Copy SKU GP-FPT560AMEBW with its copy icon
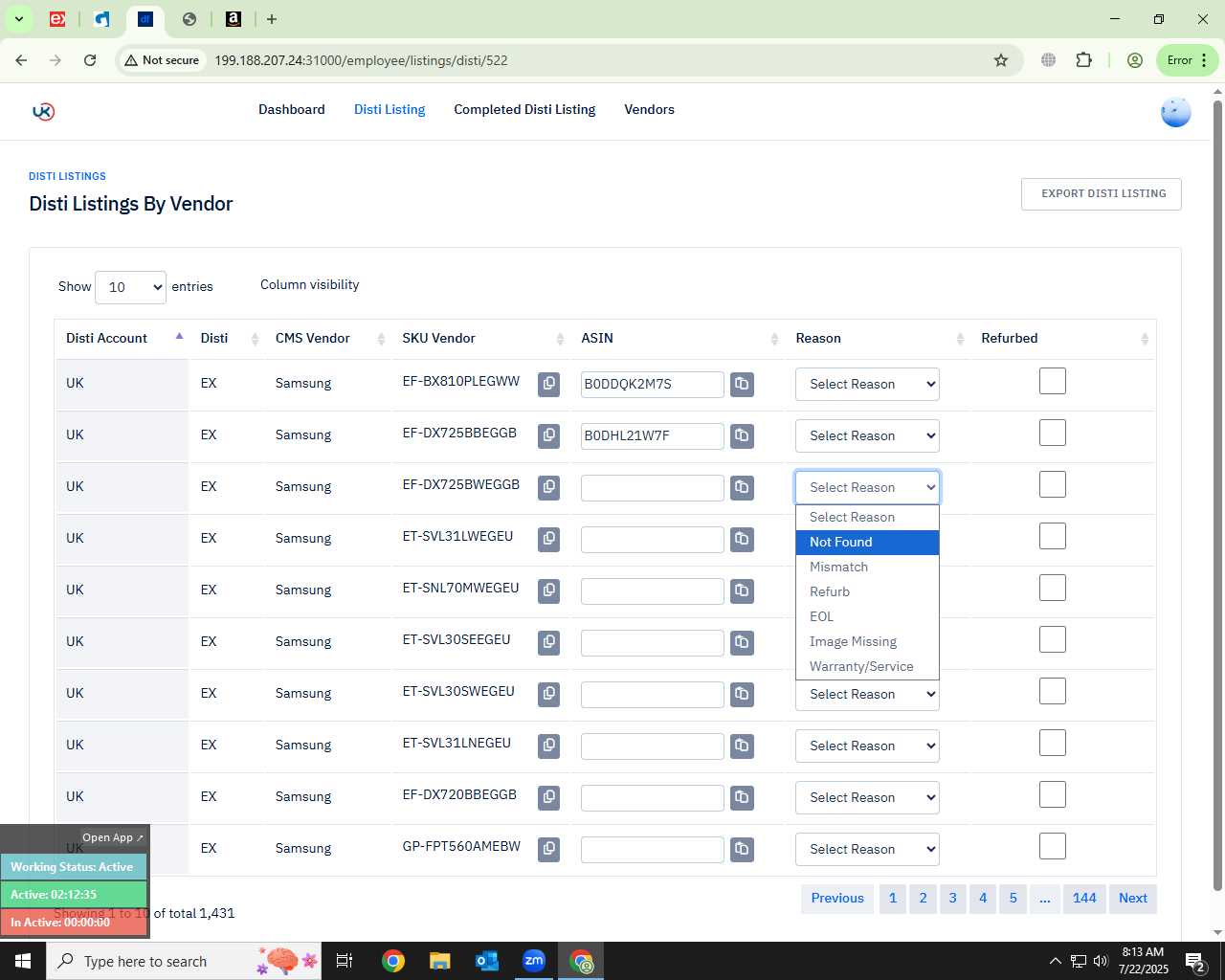 point(548,849)
